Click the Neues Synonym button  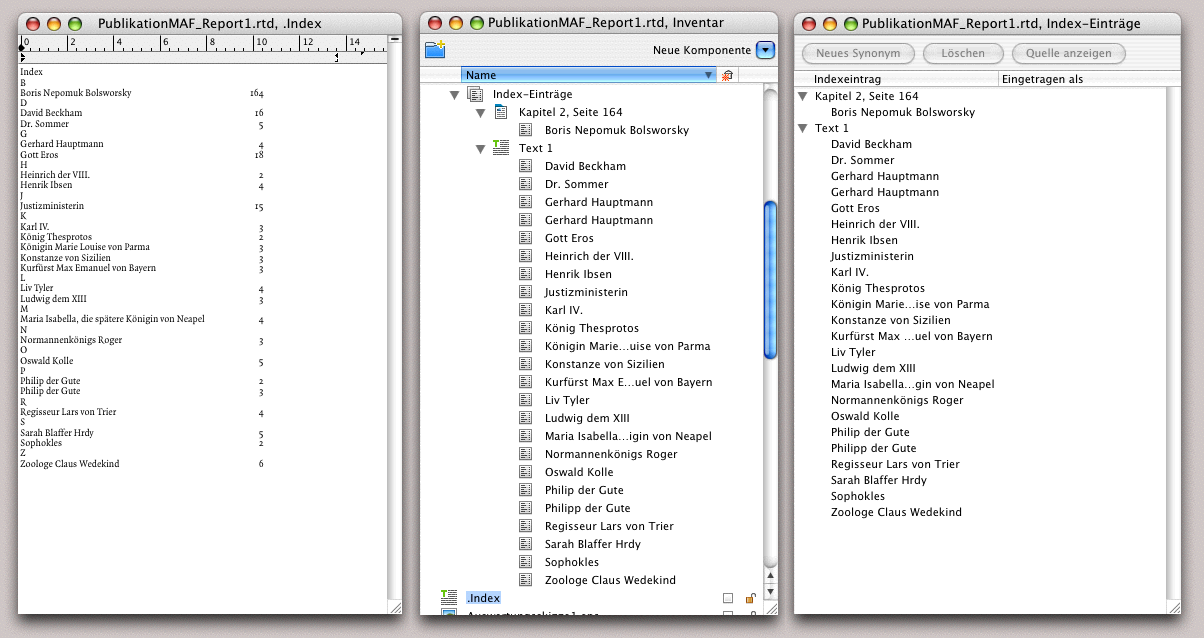click(858, 53)
